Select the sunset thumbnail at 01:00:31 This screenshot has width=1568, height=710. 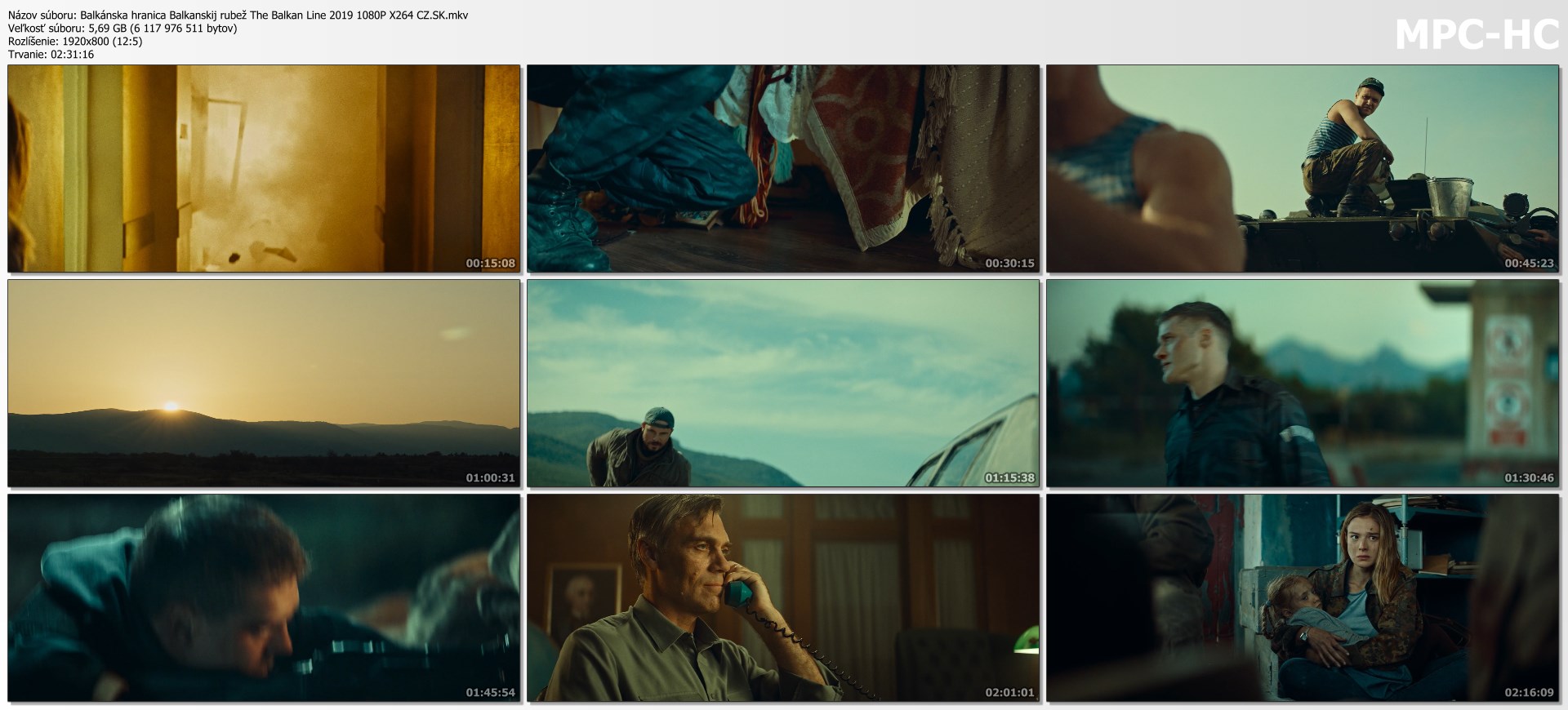point(264,384)
